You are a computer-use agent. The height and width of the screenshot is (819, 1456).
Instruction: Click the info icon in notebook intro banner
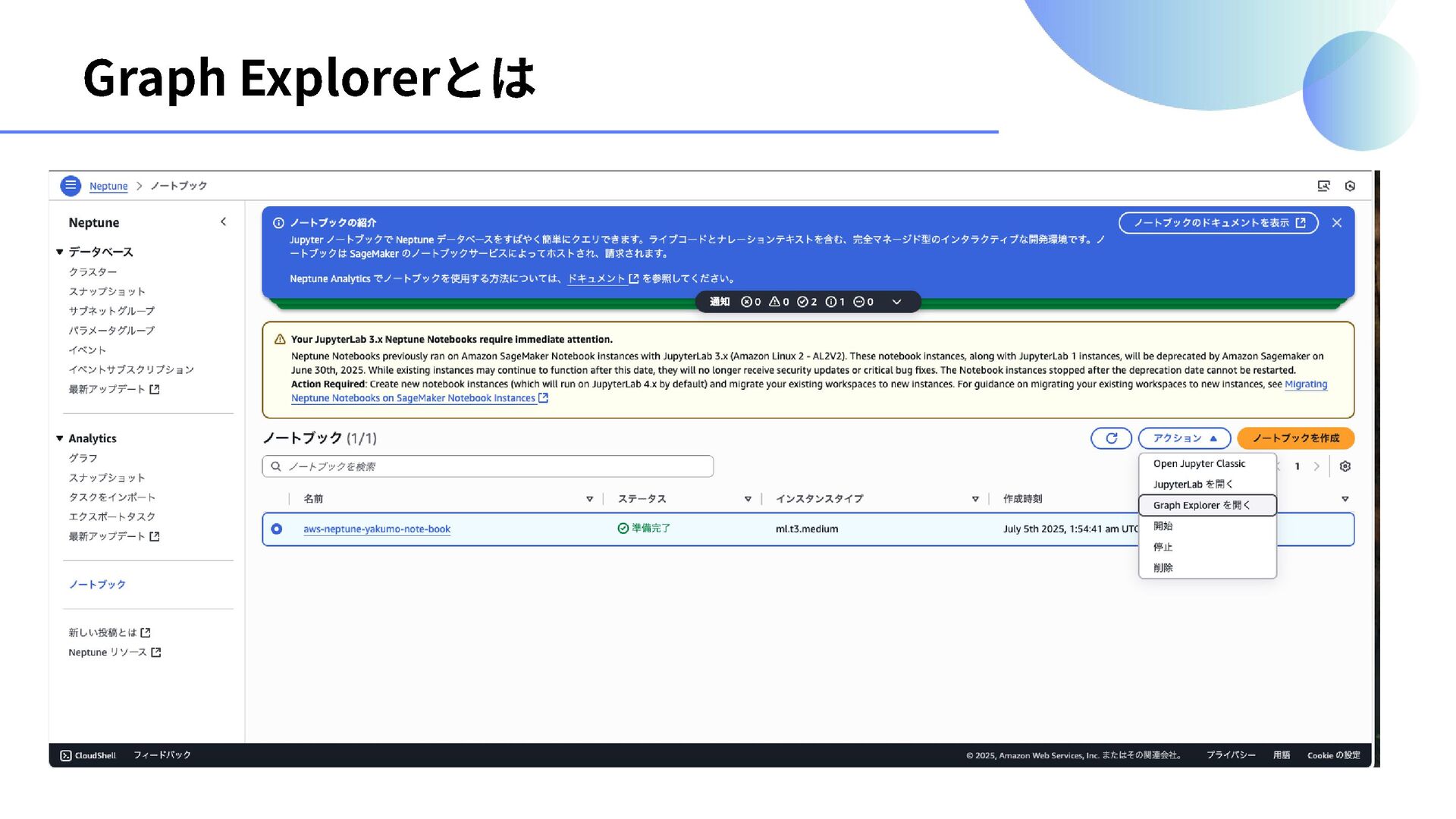pos(278,223)
